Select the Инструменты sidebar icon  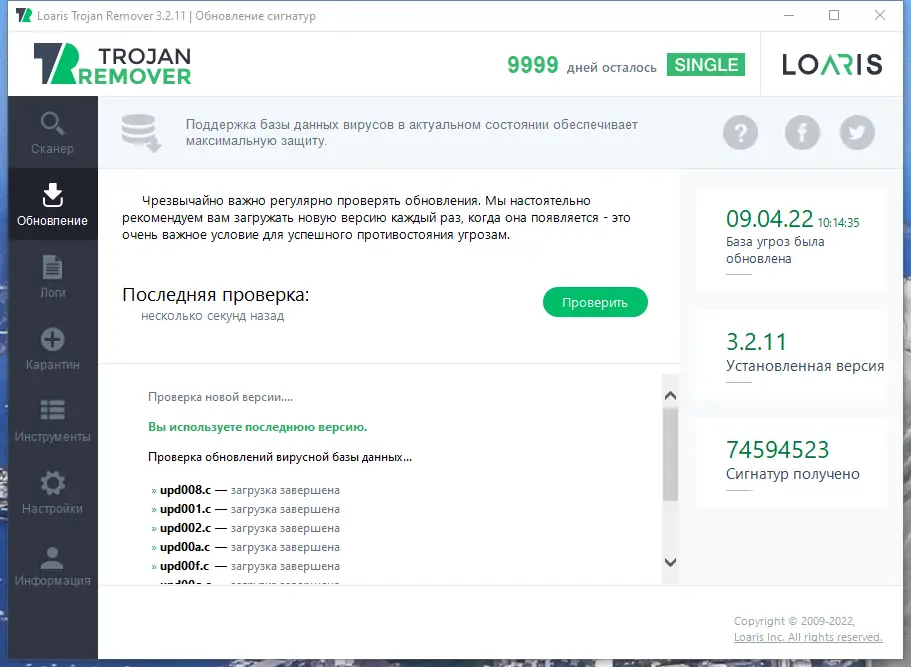[53, 420]
